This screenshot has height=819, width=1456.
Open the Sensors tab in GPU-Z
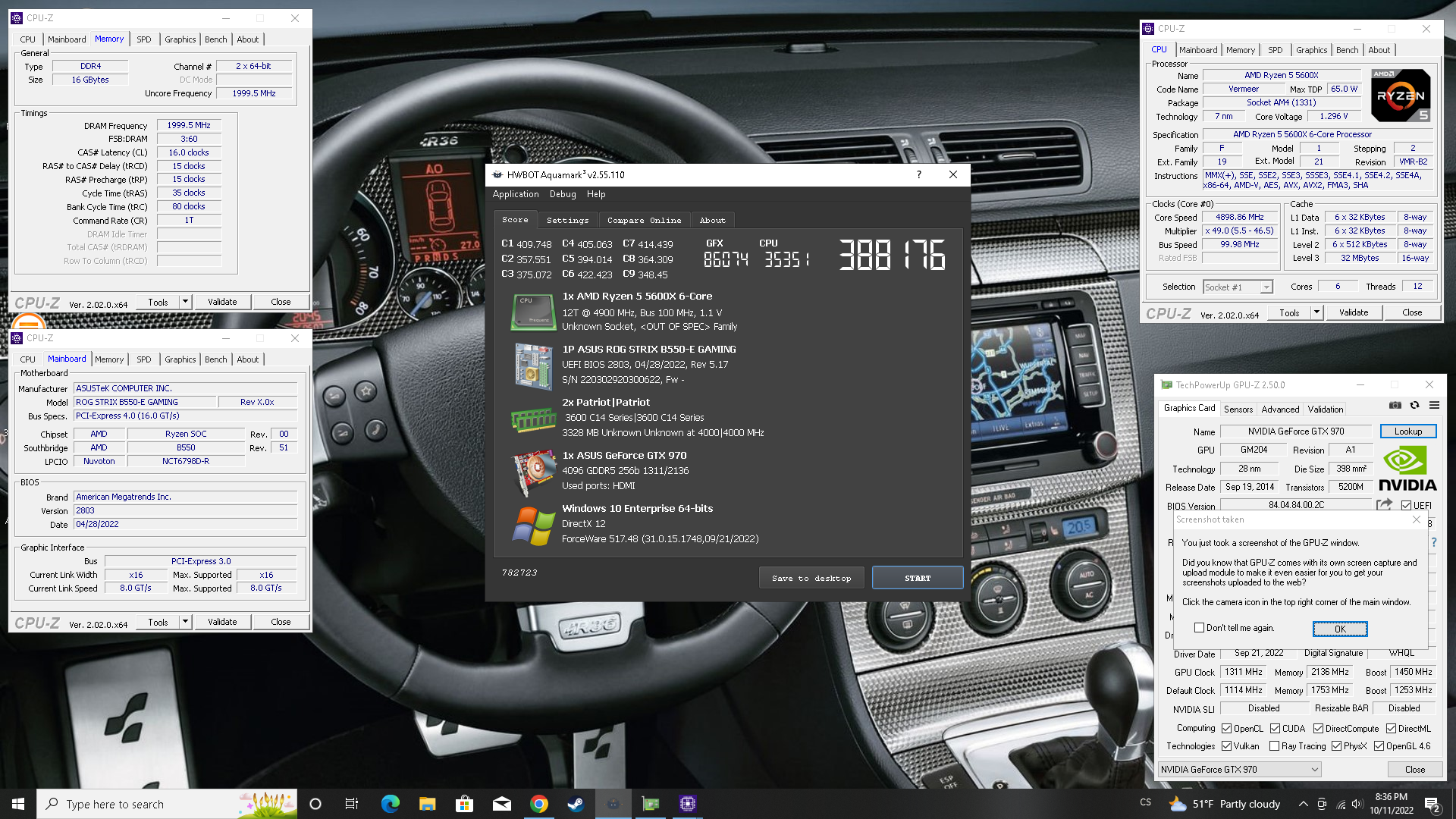click(x=1238, y=409)
